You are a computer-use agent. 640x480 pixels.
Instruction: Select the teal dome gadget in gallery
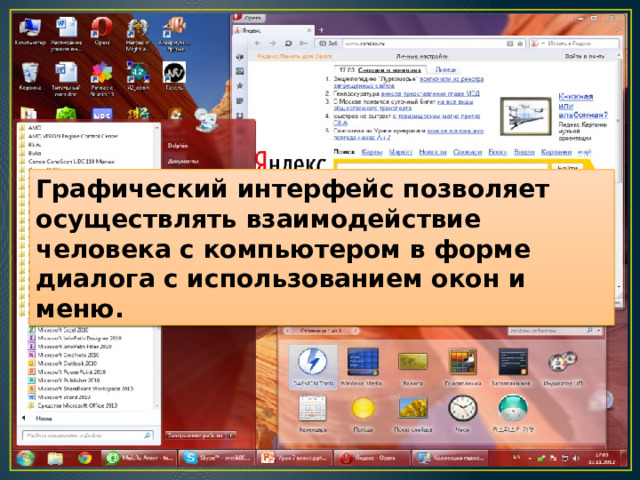tap(513, 413)
